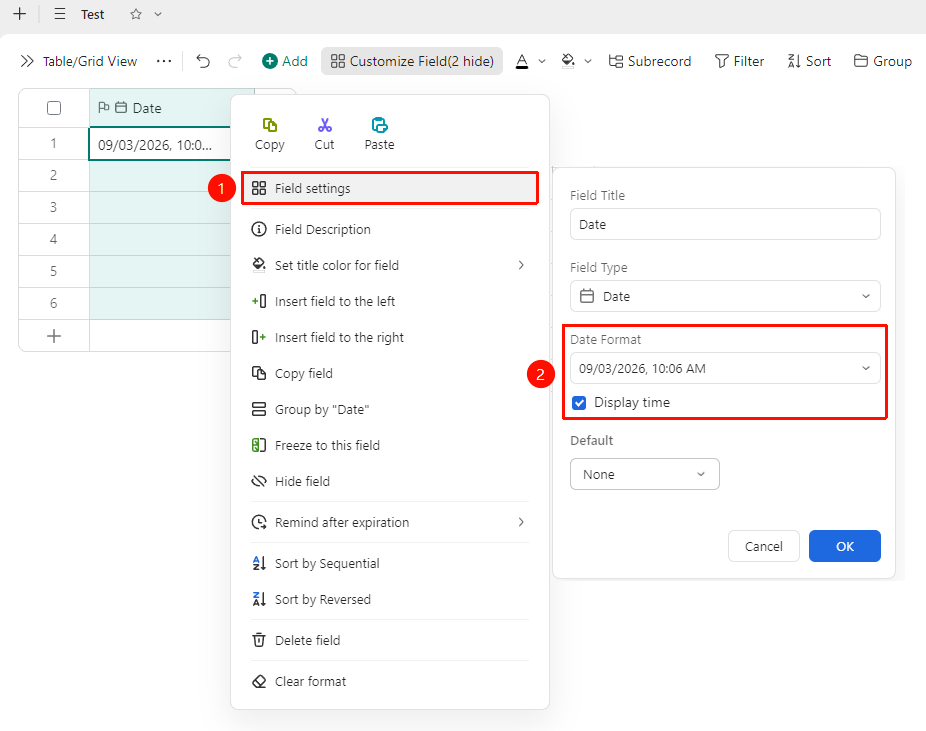Select Group by "Date" entry
Image resolution: width=926 pixels, height=731 pixels.
click(x=390, y=409)
